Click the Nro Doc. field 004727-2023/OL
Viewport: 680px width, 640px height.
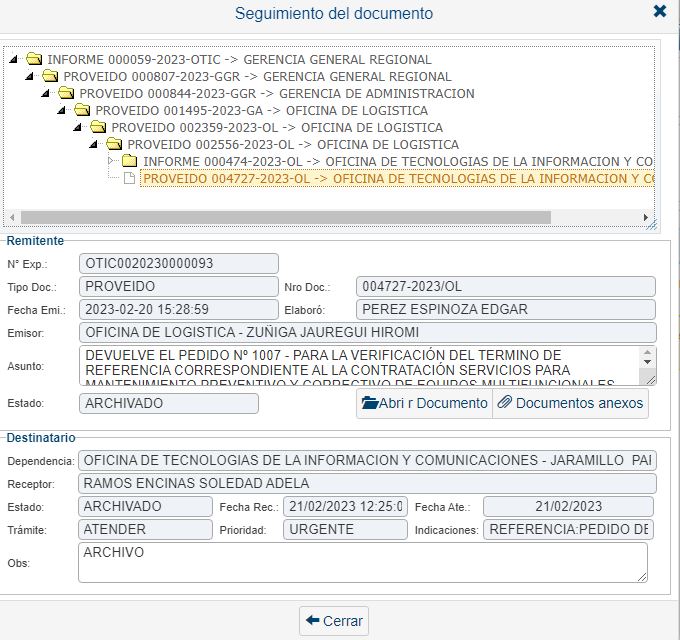(506, 287)
